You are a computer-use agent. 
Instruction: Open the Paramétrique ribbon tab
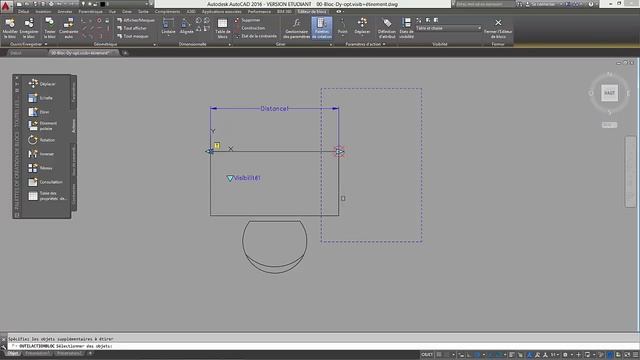tap(91, 11)
